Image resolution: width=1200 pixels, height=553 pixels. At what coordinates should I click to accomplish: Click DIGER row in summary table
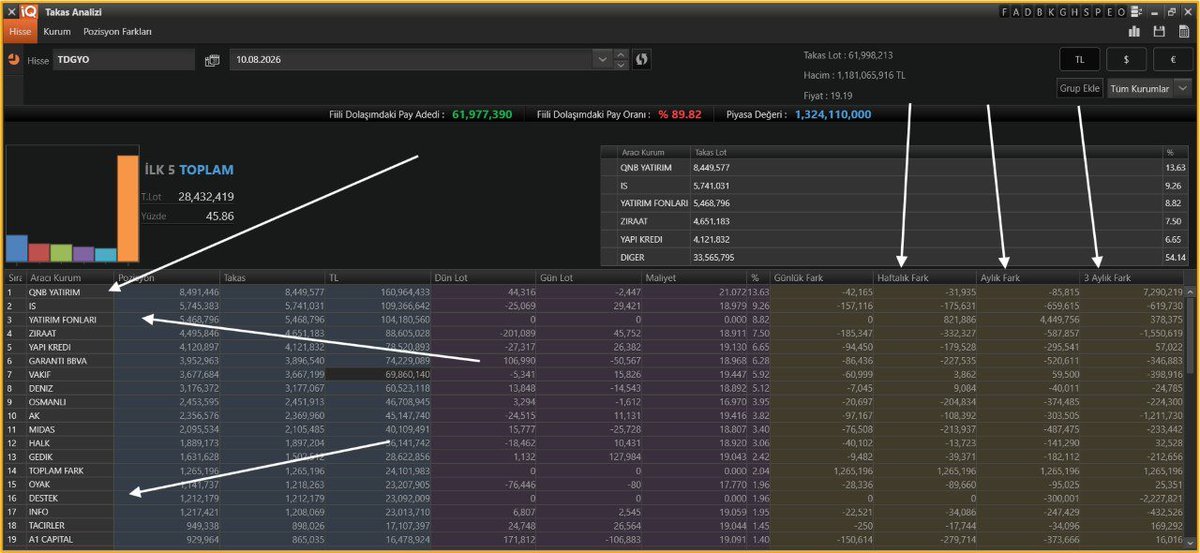(895, 258)
